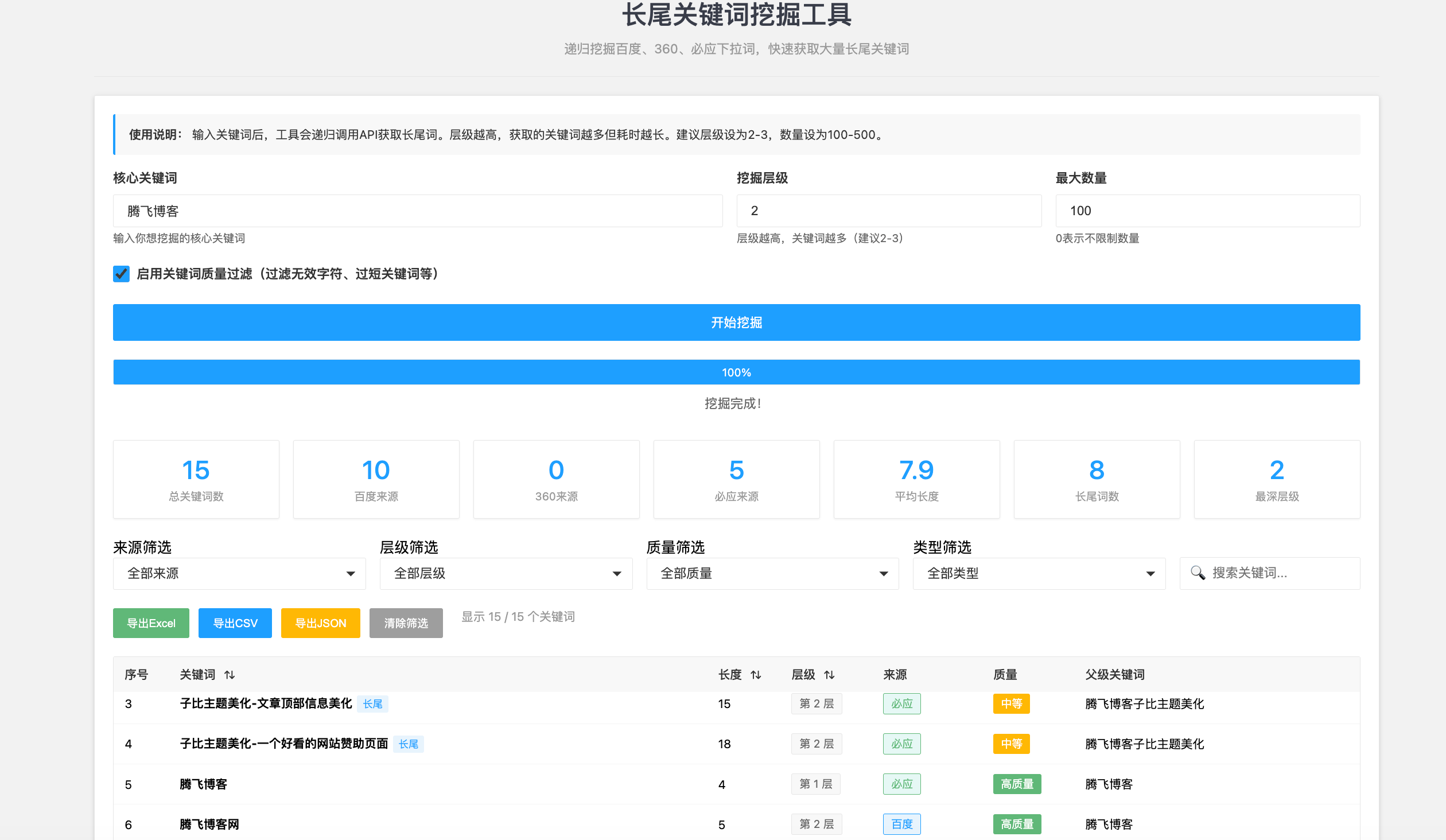Open 层级筛选 dropdown showing 全部层级
The image size is (1446, 840).
point(506,573)
